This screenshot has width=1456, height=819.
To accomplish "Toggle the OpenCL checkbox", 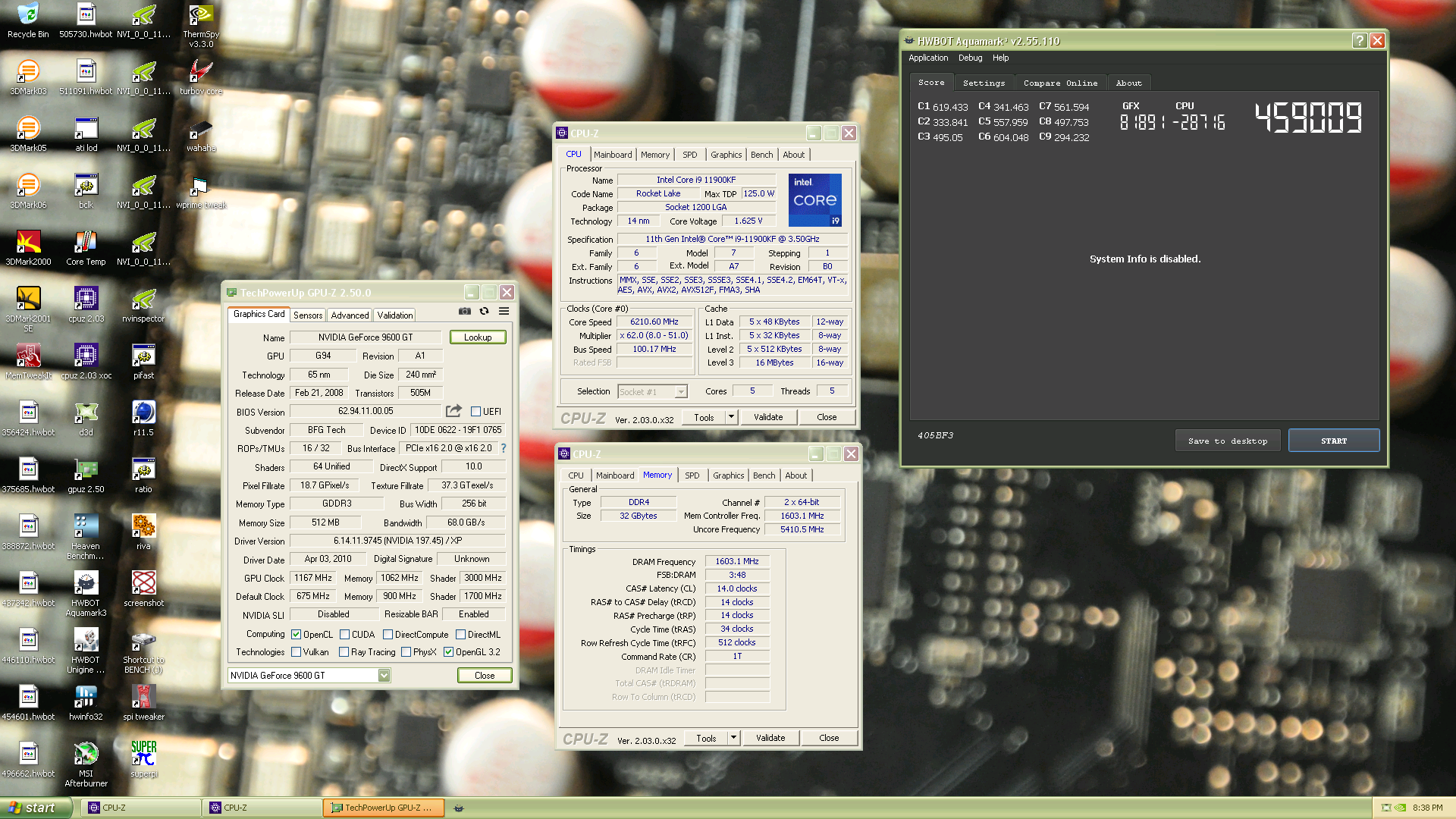I will click(297, 635).
